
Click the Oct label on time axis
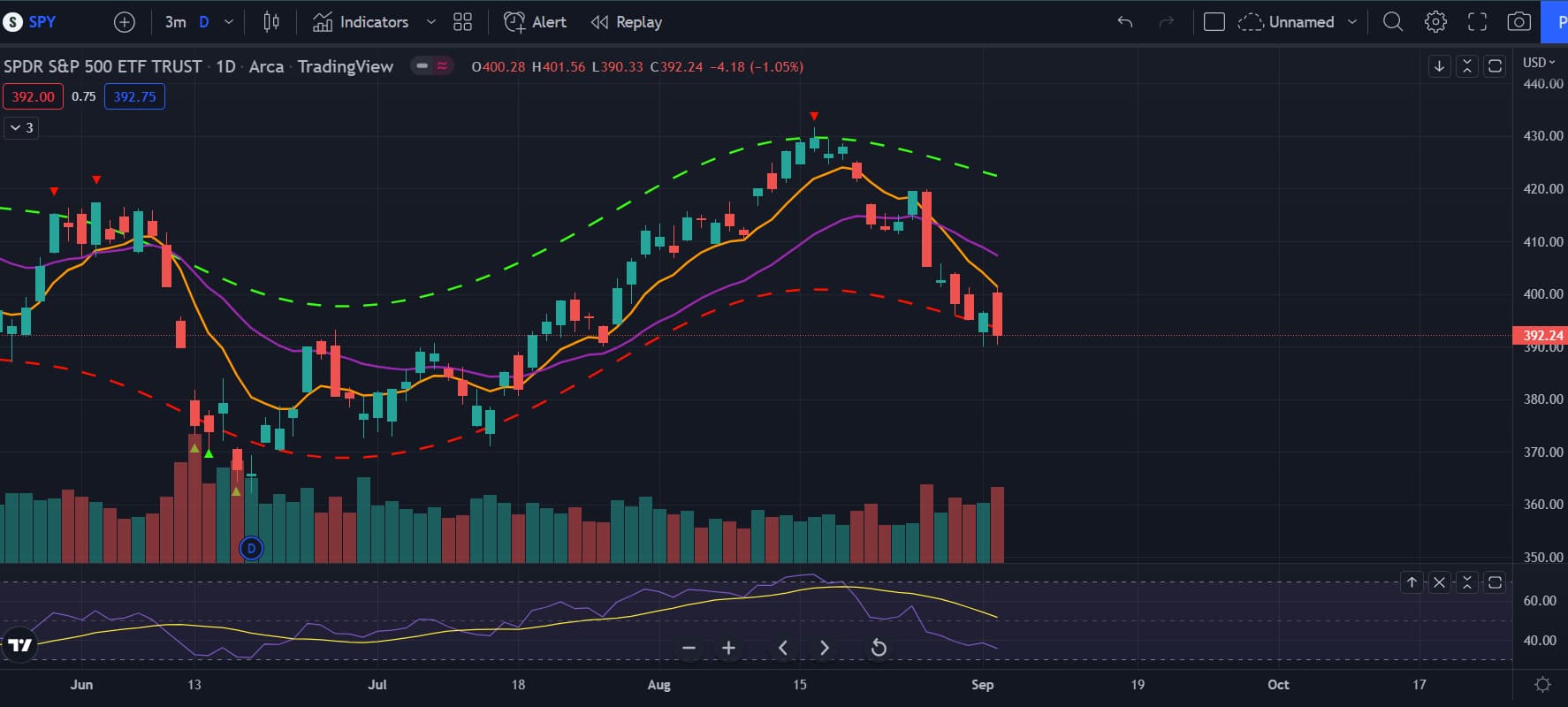(x=1278, y=685)
